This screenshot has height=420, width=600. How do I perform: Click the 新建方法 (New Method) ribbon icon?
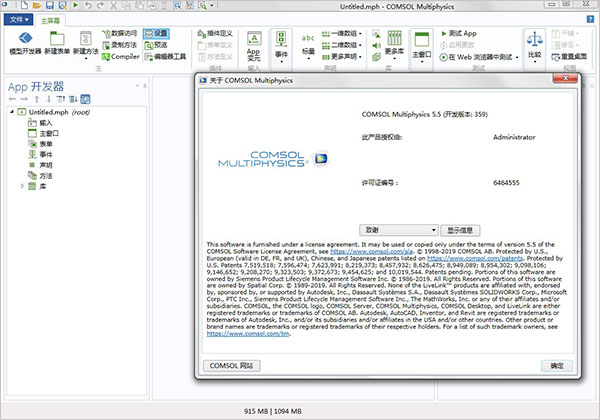(x=86, y=45)
